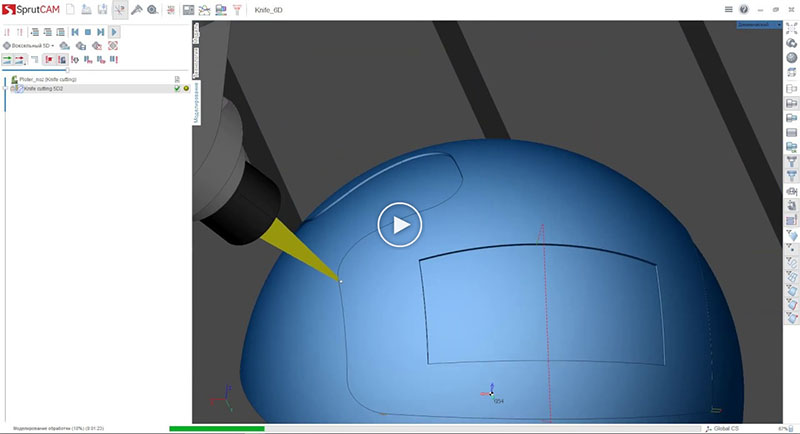
Task: Step to simulation end
Action: 101,32
